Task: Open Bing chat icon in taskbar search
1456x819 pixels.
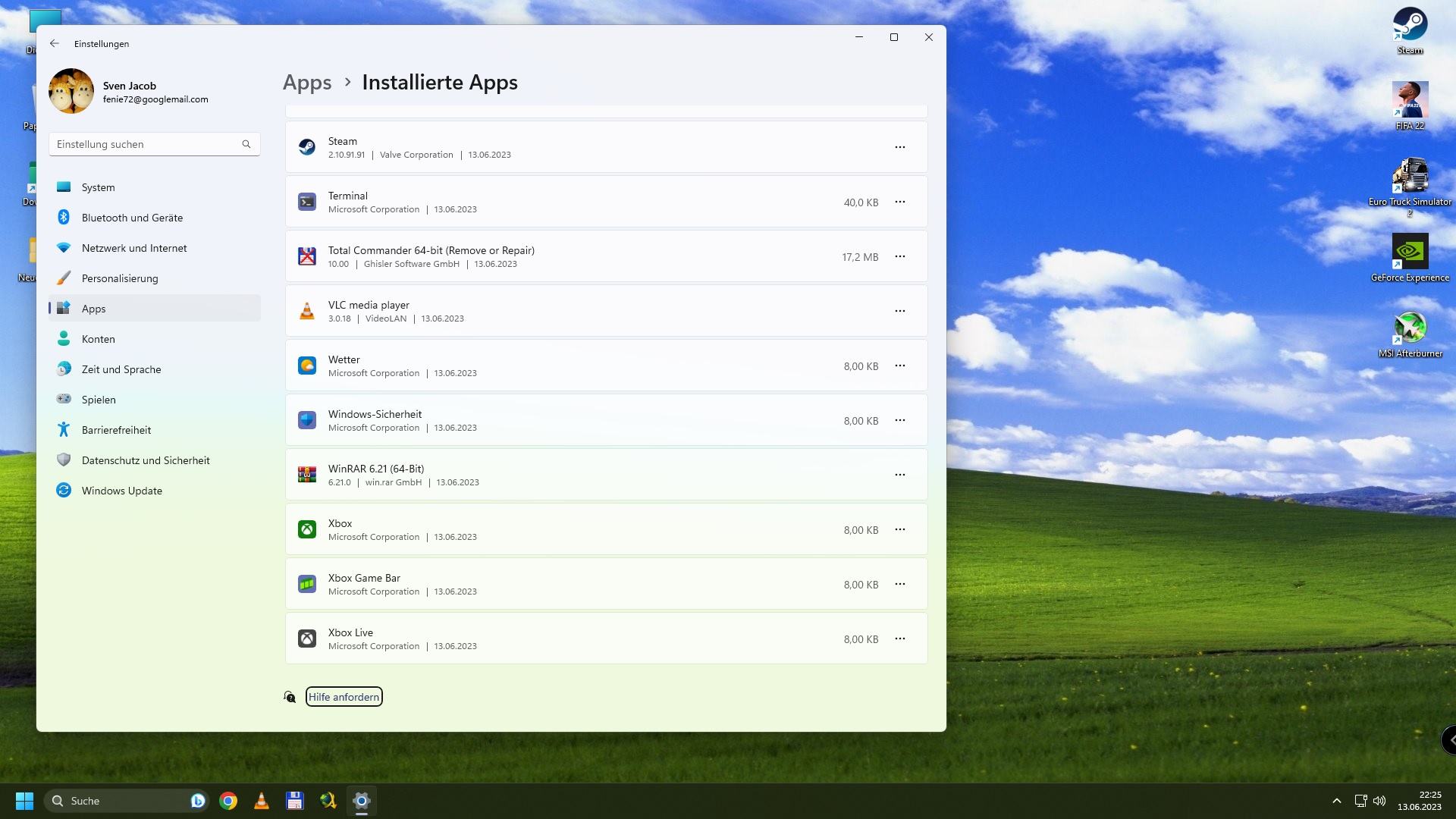Action: pos(198,801)
